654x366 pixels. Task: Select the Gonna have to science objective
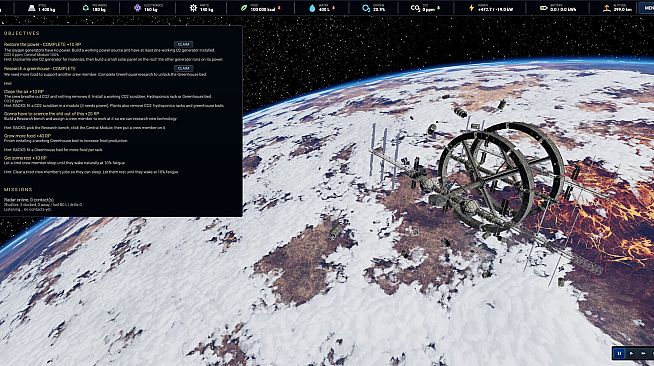click(x=51, y=113)
